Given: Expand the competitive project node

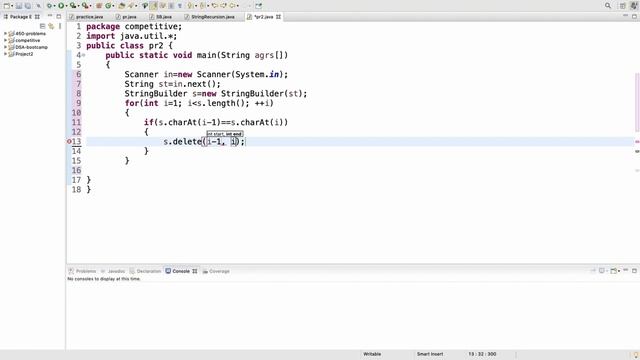Looking at the screenshot, I should [x=5, y=40].
